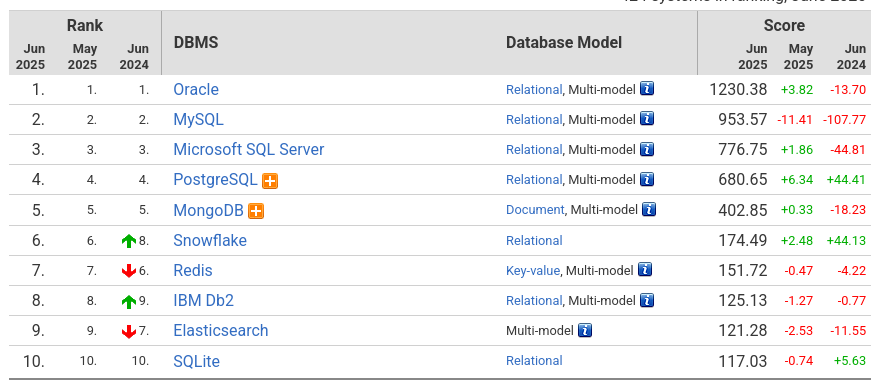Screen dimensions: 876x384
Task: Click green up arrow in Snowflake row
Action: (x=128, y=241)
